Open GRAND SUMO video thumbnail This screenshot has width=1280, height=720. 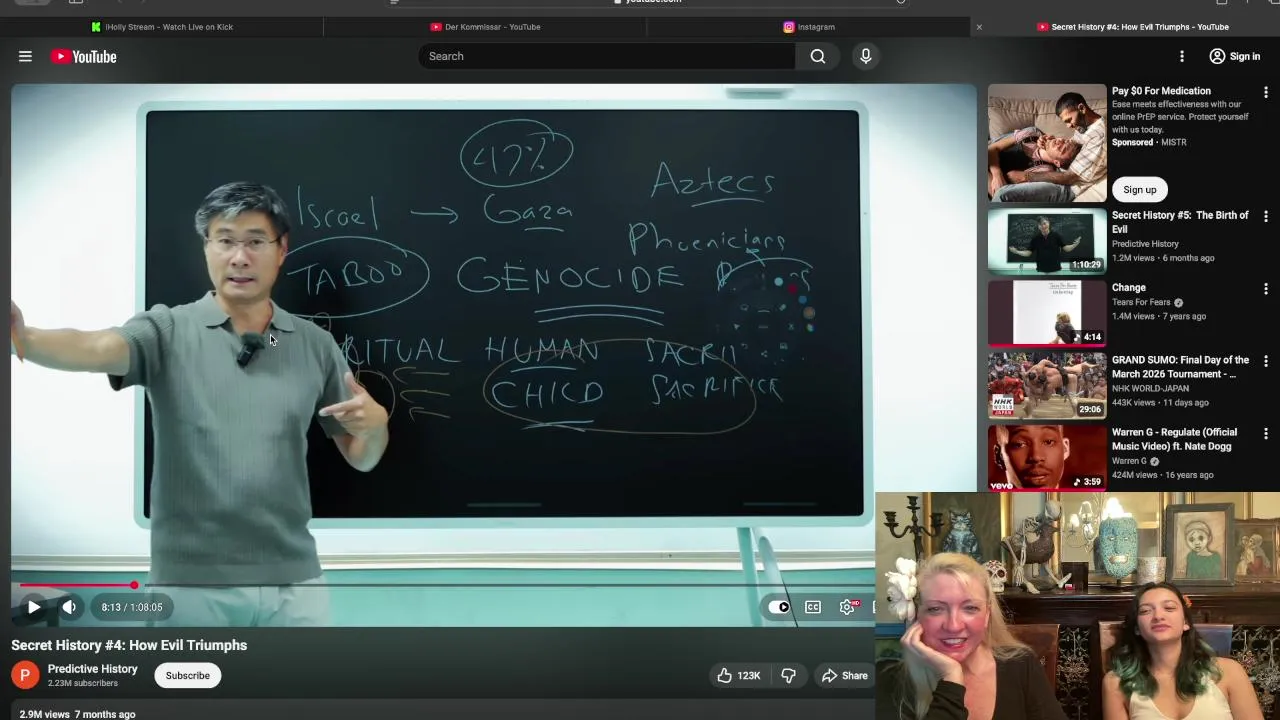click(1047, 385)
